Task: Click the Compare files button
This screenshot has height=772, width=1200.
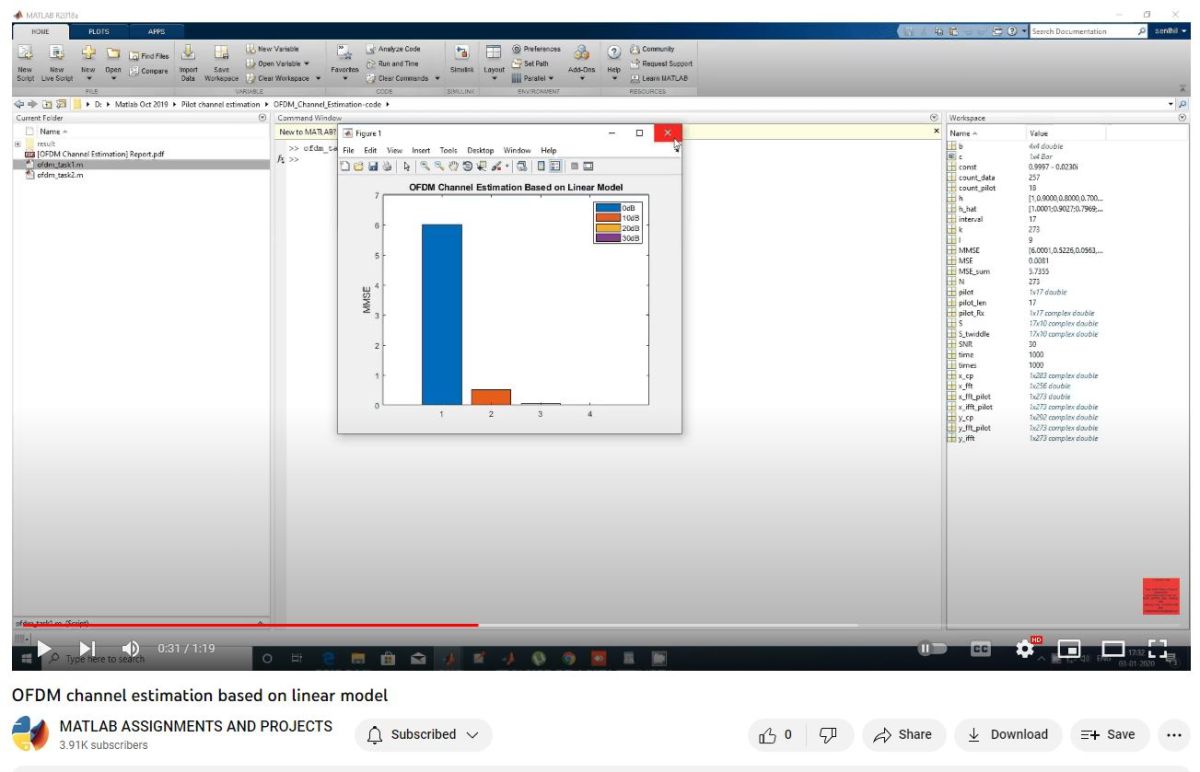Action: tap(147, 71)
